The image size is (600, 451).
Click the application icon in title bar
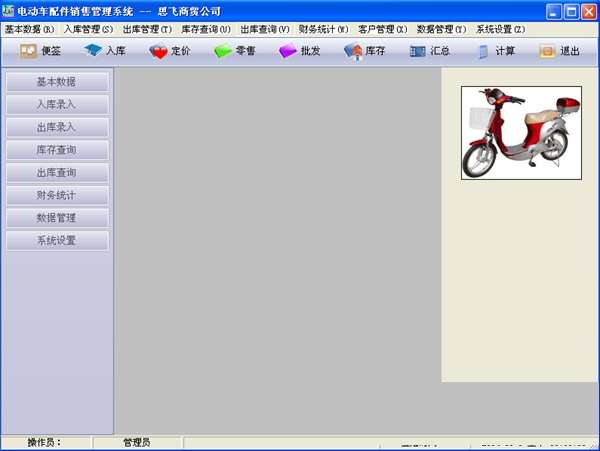(x=8, y=11)
